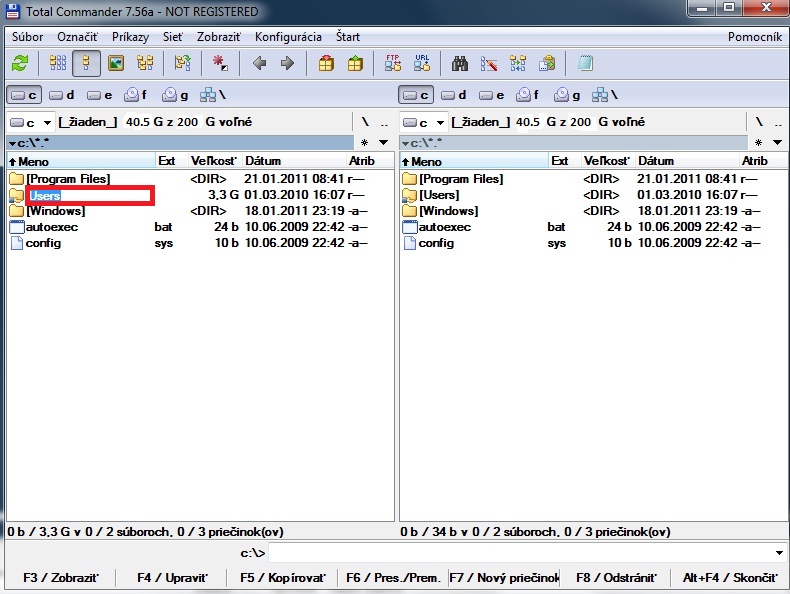This screenshot has width=790, height=594.
Task: Click the Unpack files box icon
Action: click(355, 63)
